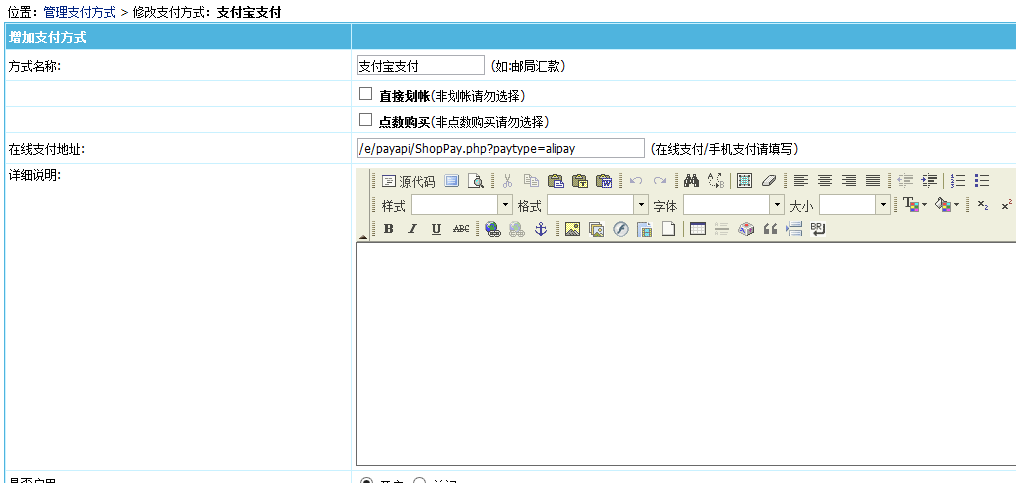Viewport: 1016px width, 483px height.
Task: Toggle bold formatting in editor
Action: [388, 229]
